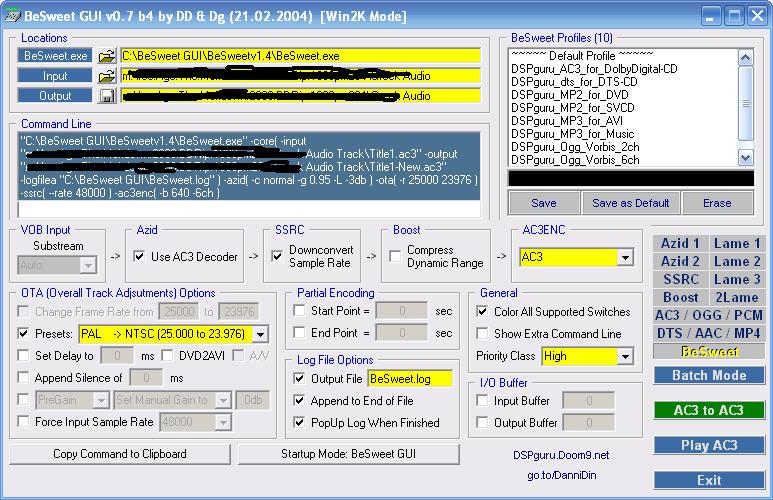Image resolution: width=773 pixels, height=500 pixels.
Task: Click Startup Mode: BeSweet GUI button
Action: (349, 454)
